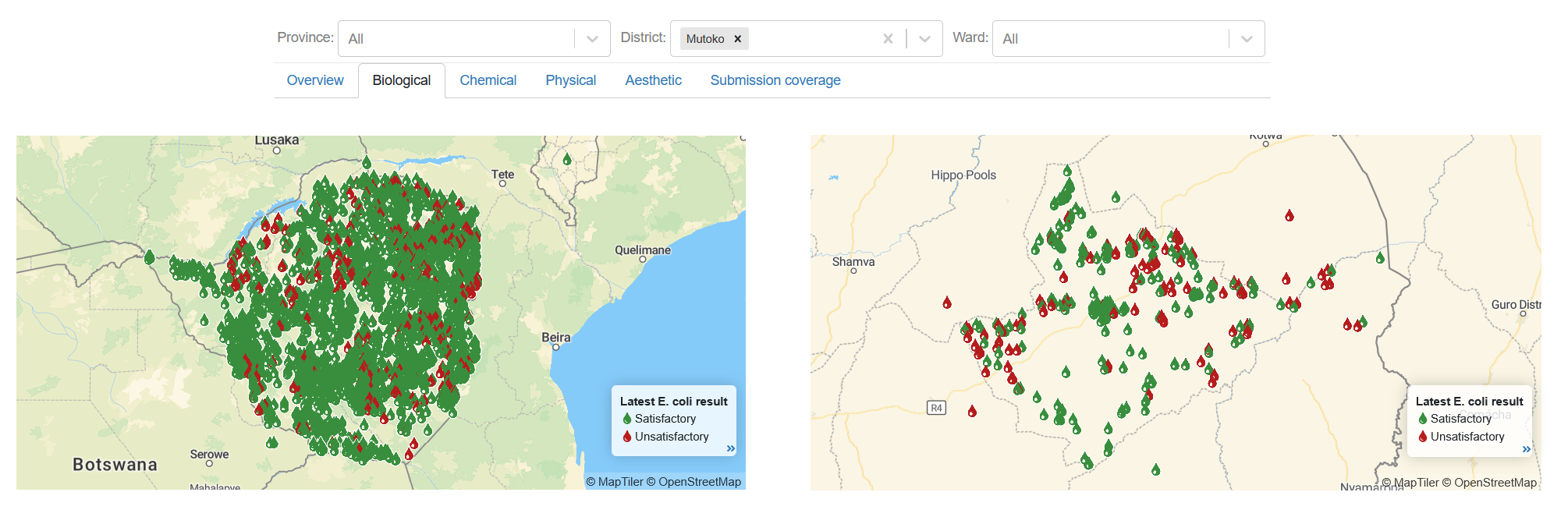This screenshot has width=1568, height=524.
Task: Select the topmost green marker on the right map
Action: coord(1067,171)
